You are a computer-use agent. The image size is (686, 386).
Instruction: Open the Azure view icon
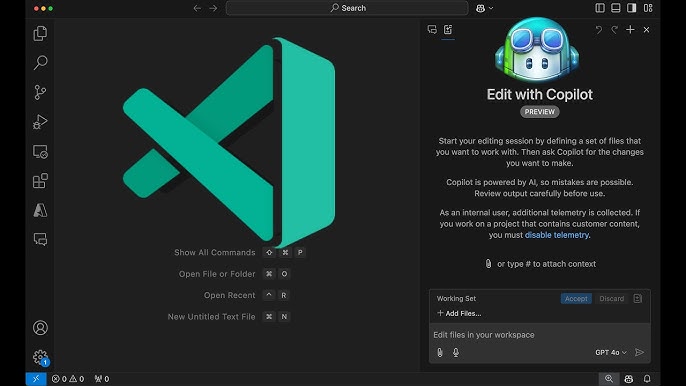(x=40, y=210)
